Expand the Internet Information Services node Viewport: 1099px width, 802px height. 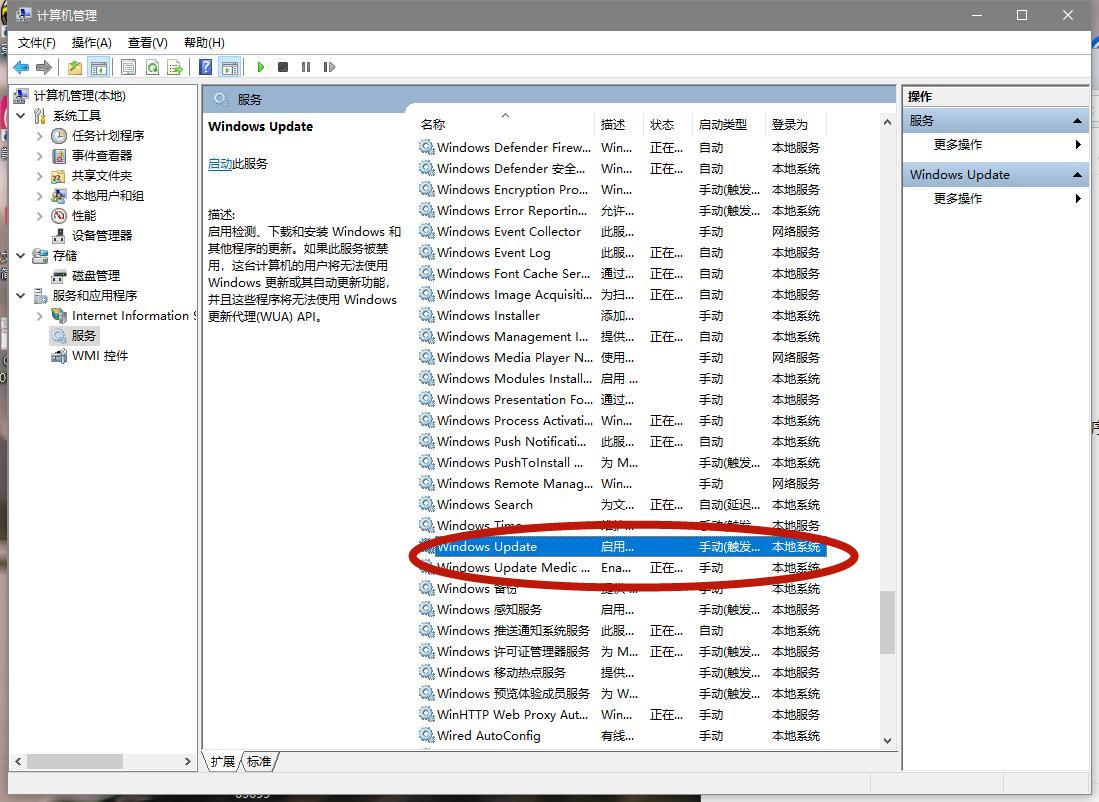40,316
